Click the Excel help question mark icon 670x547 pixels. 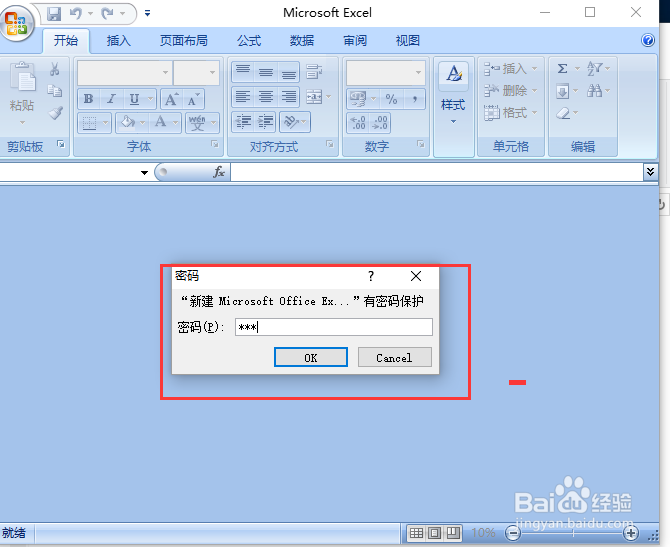[x=648, y=40]
